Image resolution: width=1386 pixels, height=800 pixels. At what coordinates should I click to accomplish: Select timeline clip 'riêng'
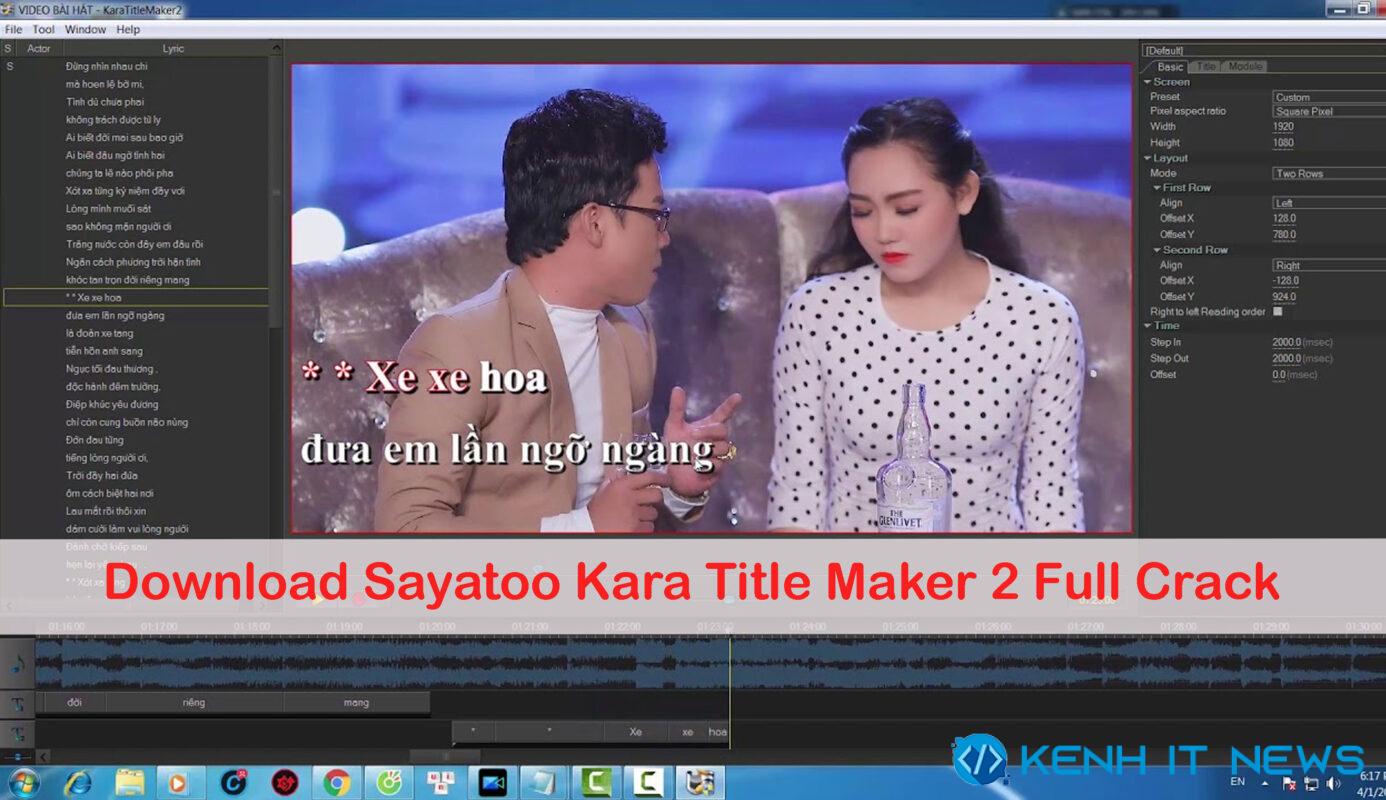tap(194, 703)
